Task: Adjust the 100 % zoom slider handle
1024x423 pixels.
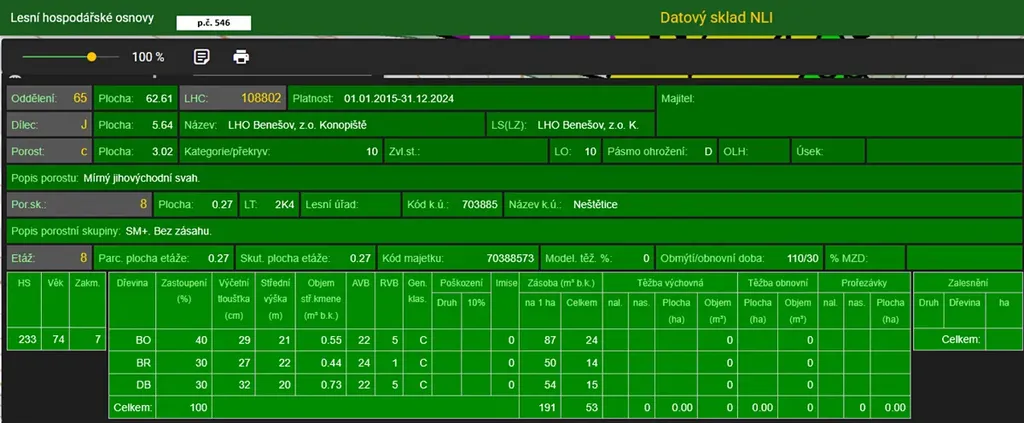Action: [x=91, y=57]
